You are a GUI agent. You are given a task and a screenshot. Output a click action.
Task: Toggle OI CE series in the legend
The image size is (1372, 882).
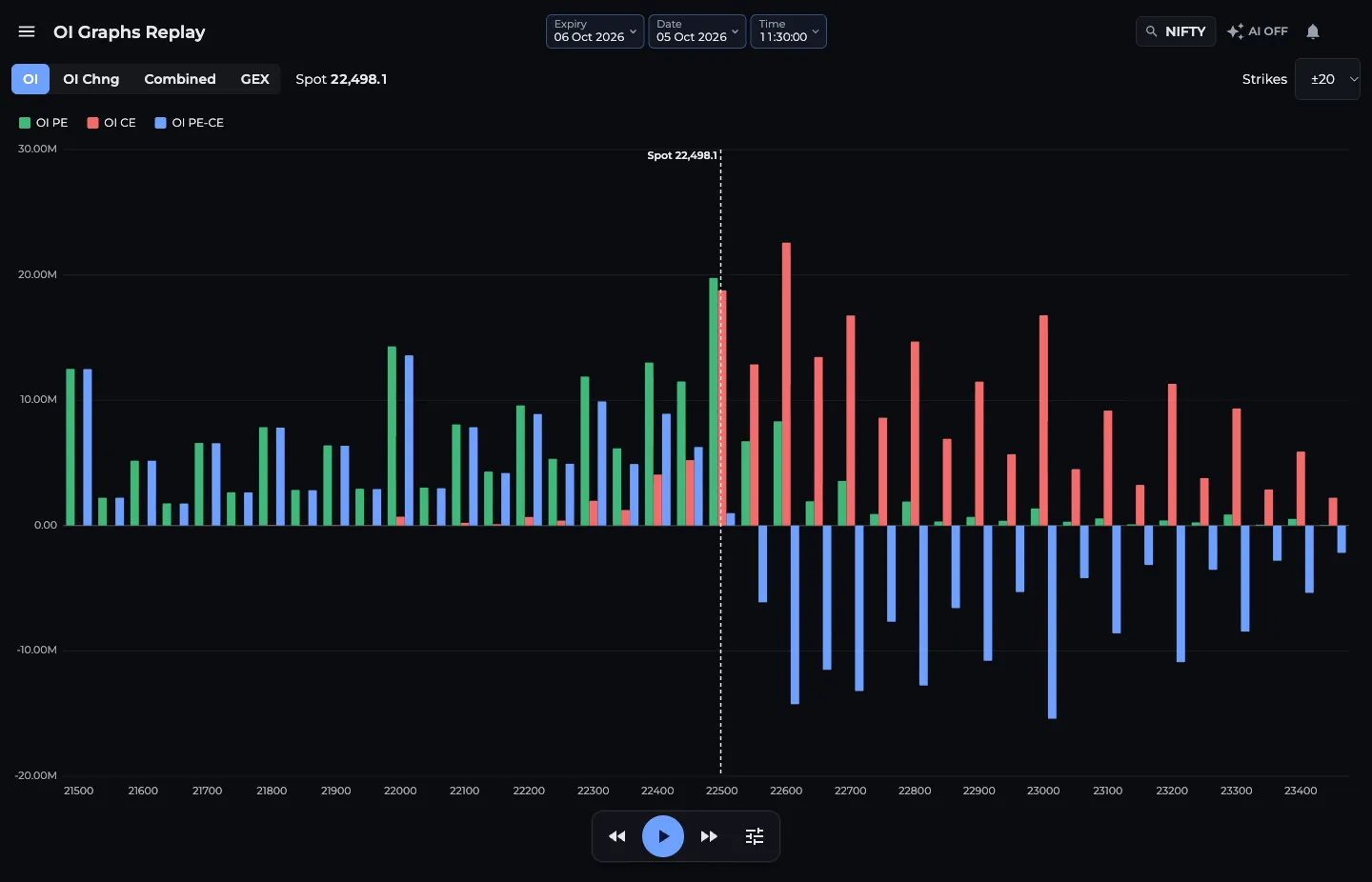click(x=111, y=123)
